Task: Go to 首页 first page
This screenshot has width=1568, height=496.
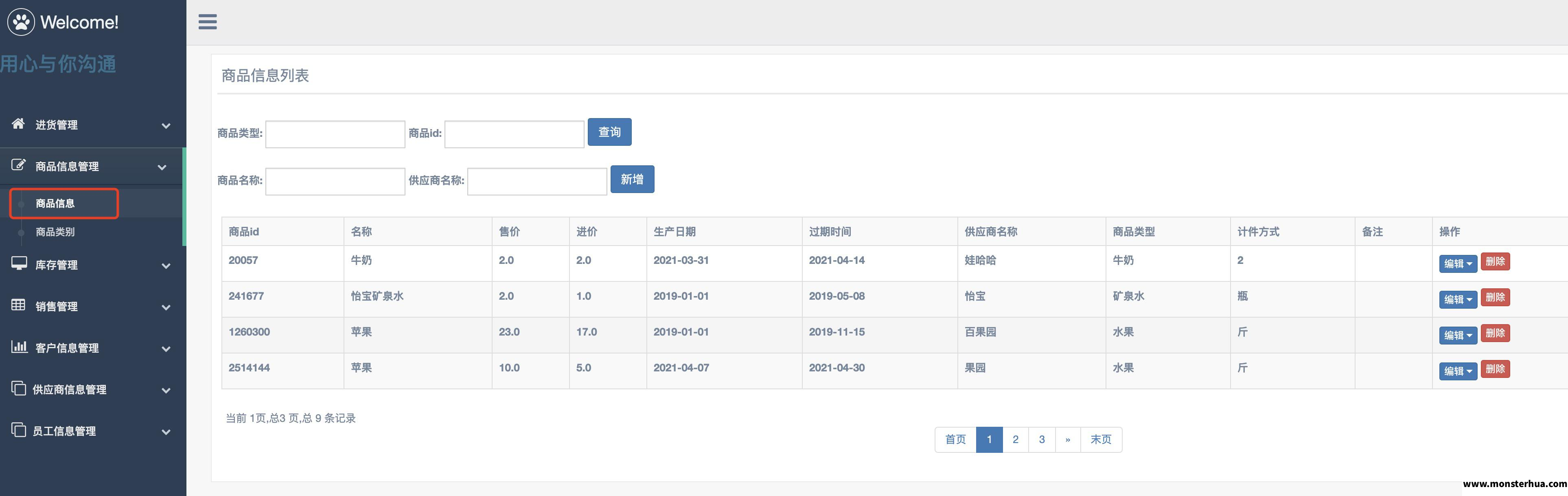Action: tap(956, 439)
